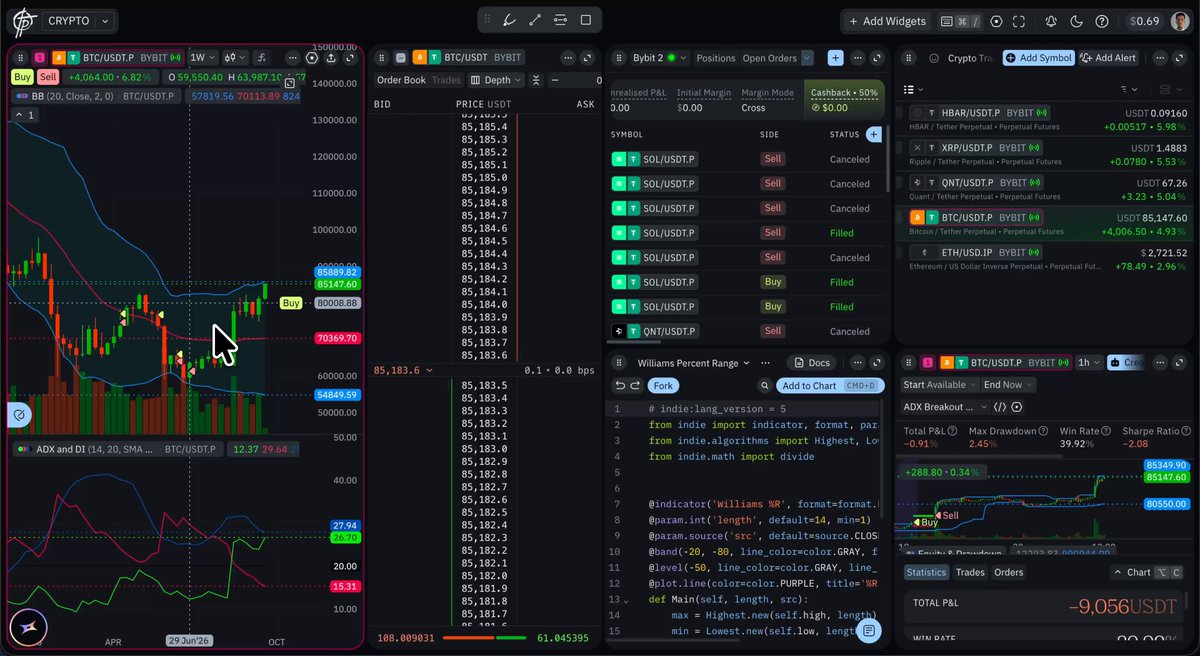
Task: Click the share/export icon on main chart
Action: coord(331,58)
